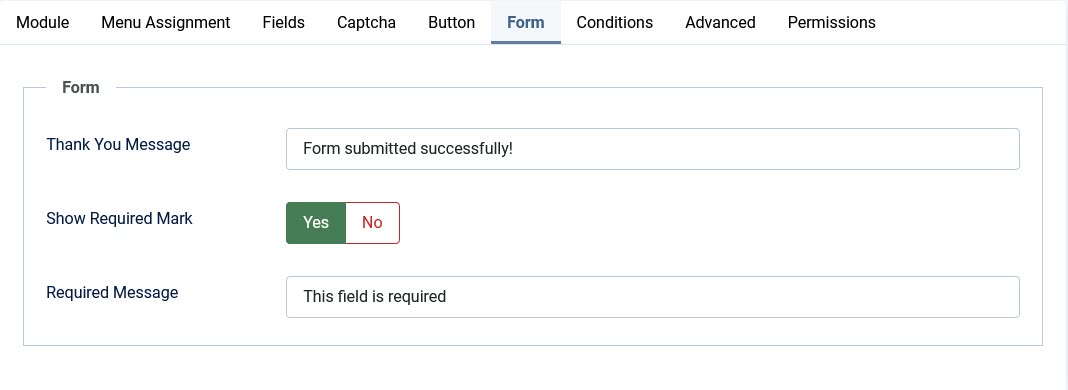Switch to the Module tab
Image resolution: width=1068 pixels, height=390 pixels.
42,22
